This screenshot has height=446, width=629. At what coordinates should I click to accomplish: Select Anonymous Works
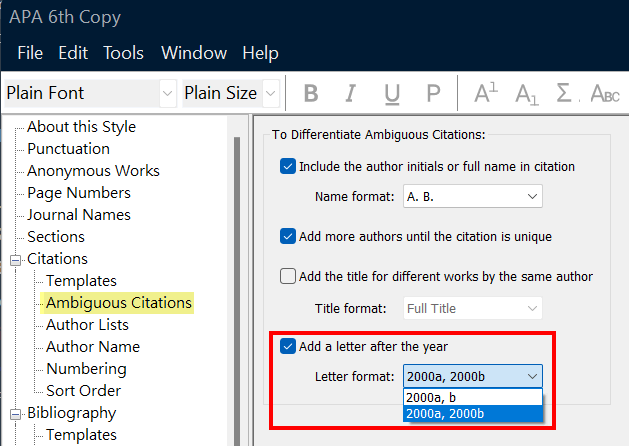(93, 171)
